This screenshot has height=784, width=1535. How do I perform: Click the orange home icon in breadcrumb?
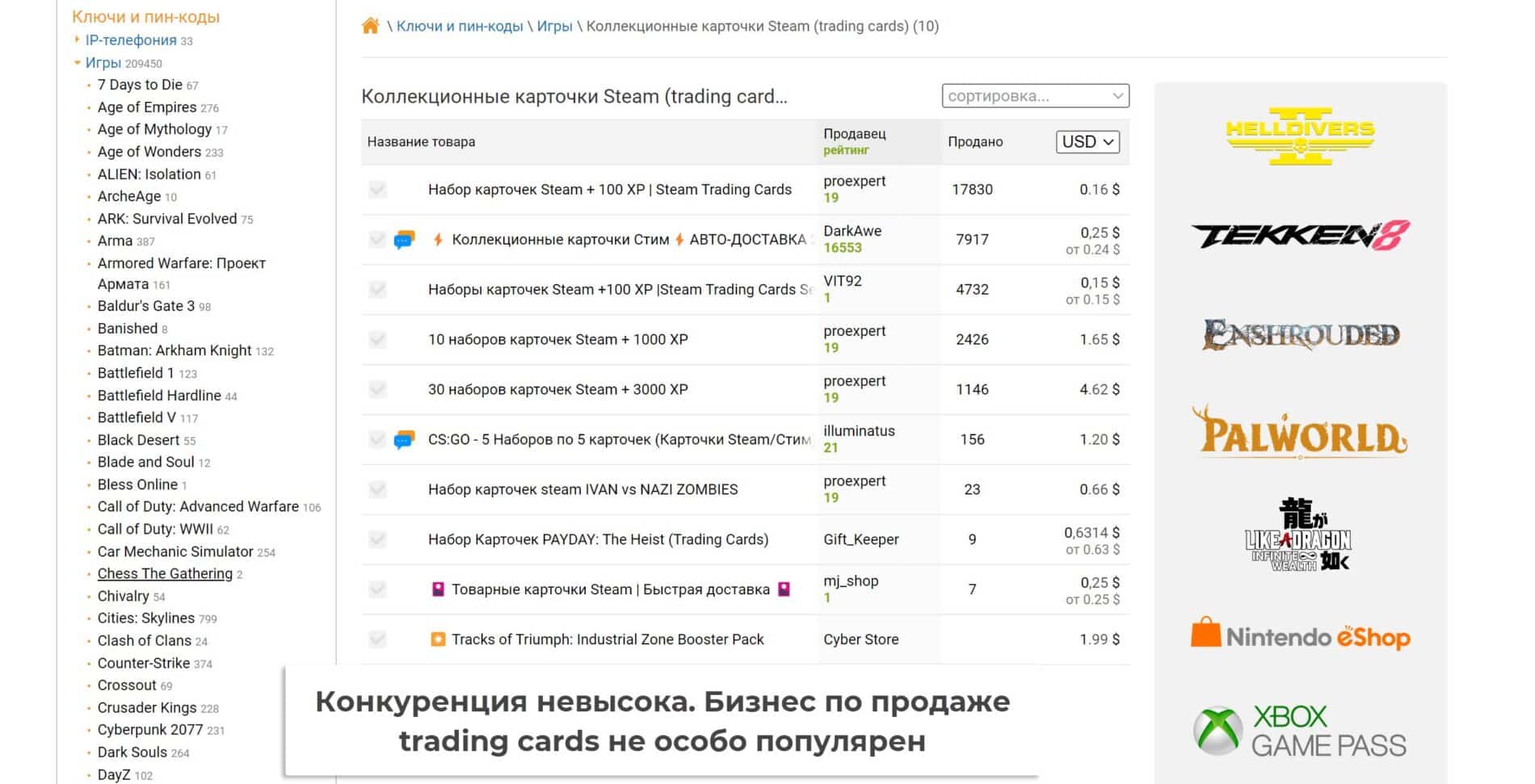(x=370, y=26)
